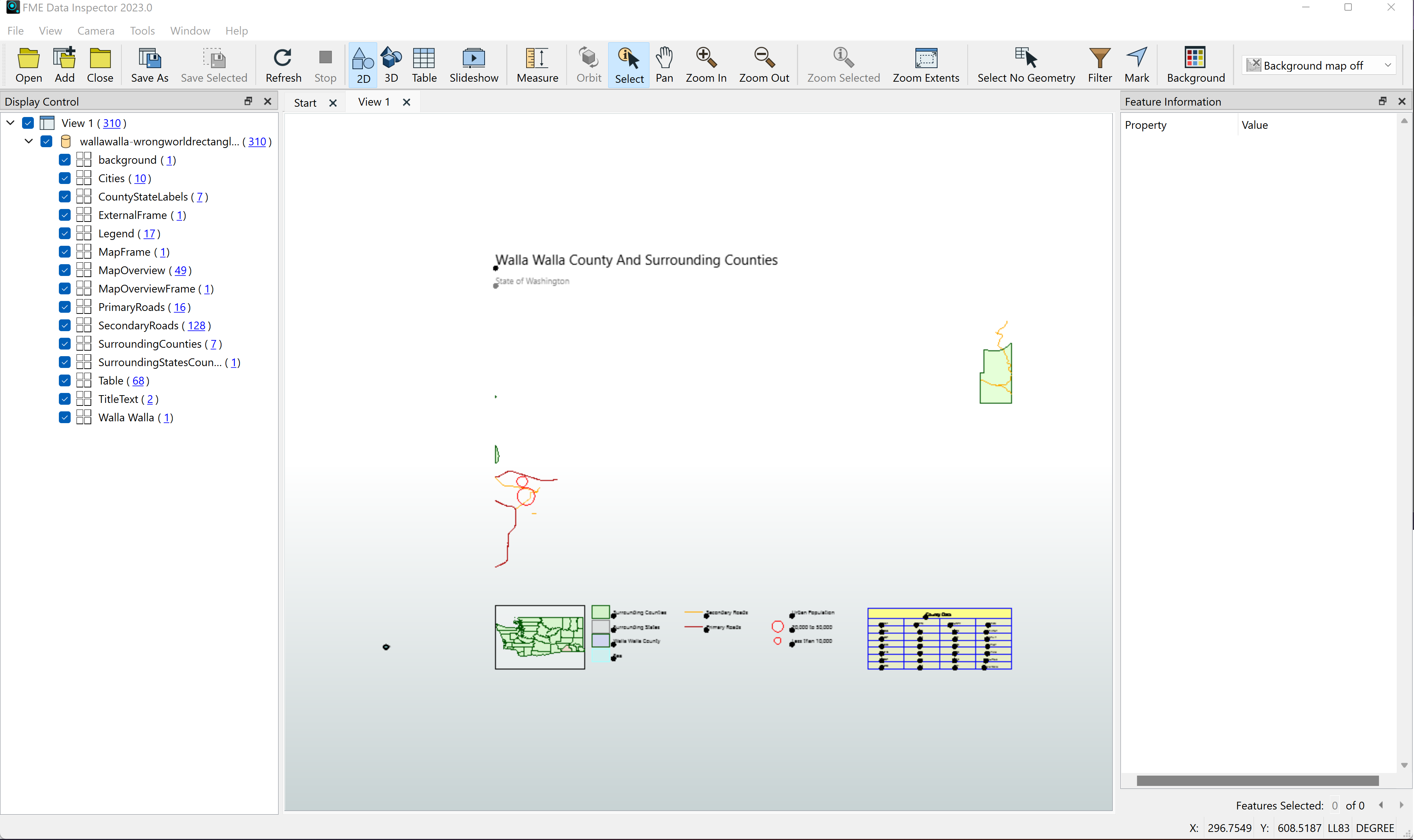Click the Legend count link 17

click(x=149, y=233)
